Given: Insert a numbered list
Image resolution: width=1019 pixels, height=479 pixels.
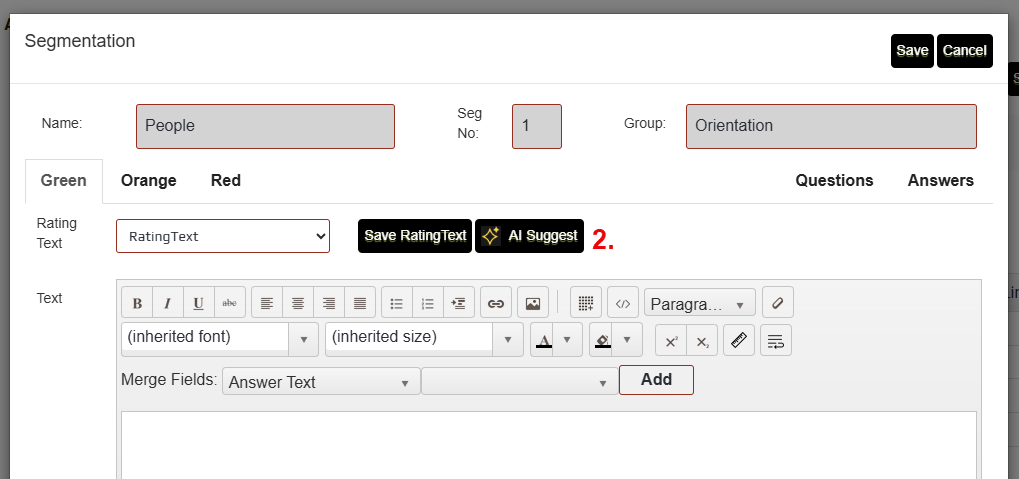Looking at the screenshot, I should (427, 303).
